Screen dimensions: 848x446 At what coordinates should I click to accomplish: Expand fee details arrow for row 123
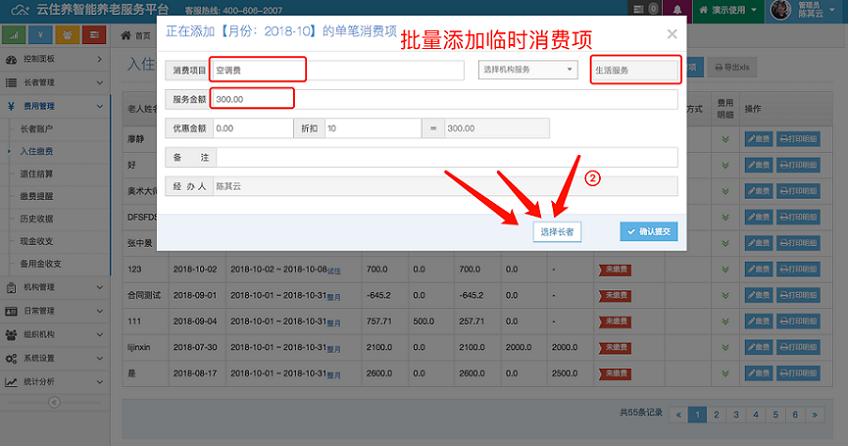[x=726, y=269]
